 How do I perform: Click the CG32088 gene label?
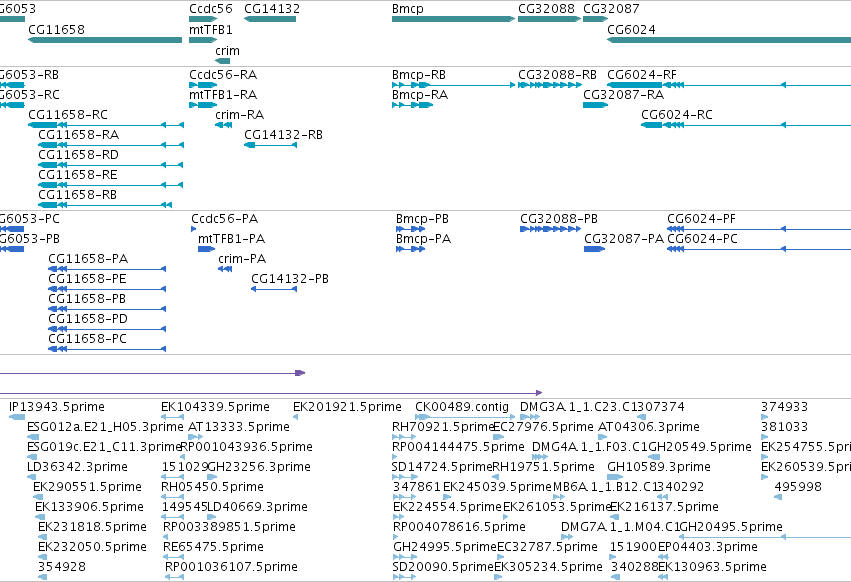coord(546,9)
